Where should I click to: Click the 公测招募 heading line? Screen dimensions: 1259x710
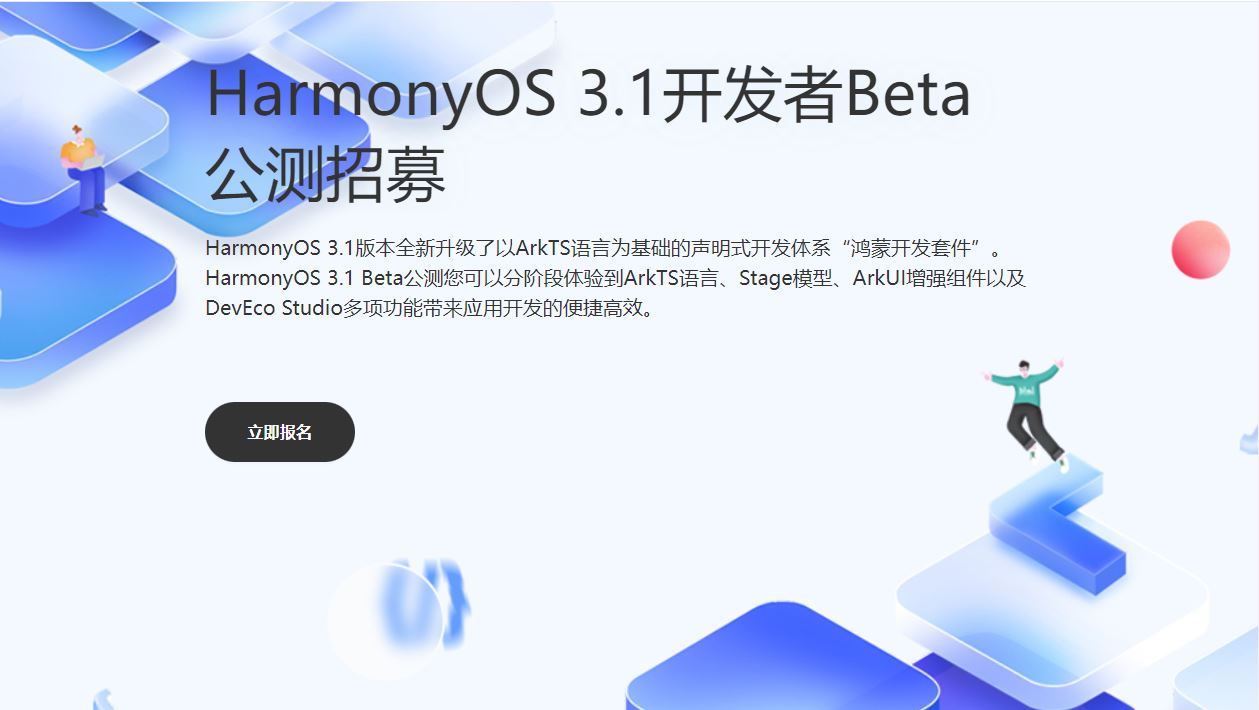coord(326,176)
